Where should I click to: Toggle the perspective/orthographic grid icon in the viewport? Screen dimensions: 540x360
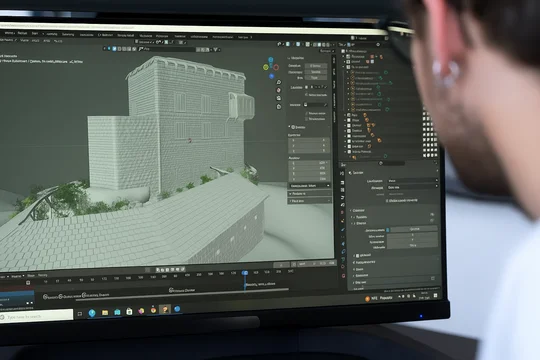click(x=279, y=107)
